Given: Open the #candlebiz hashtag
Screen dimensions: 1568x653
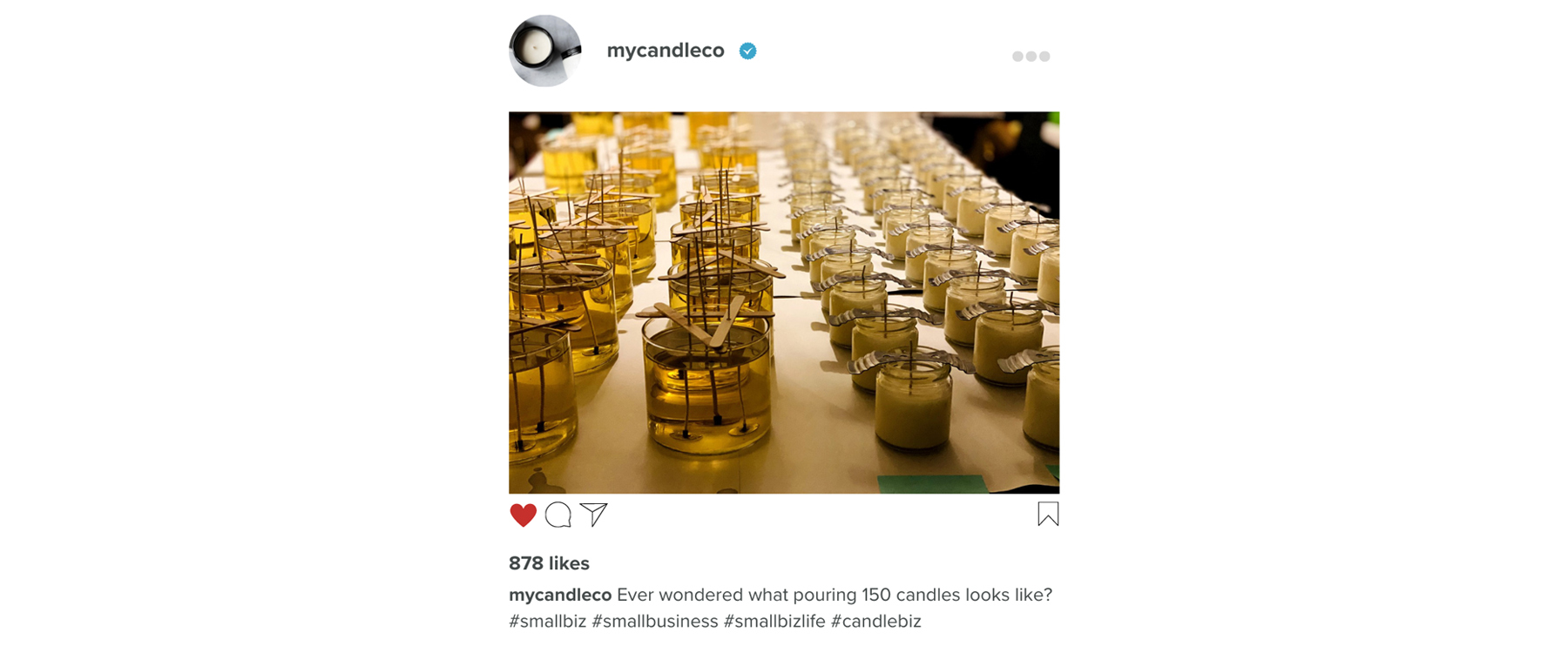Looking at the screenshot, I should coord(876,621).
